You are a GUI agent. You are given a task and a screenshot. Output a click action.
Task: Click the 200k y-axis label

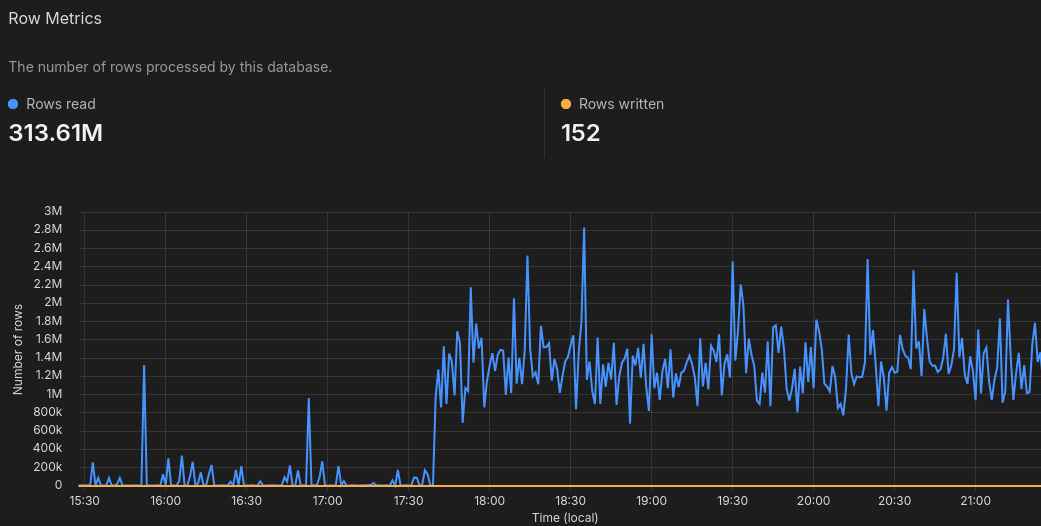48,466
